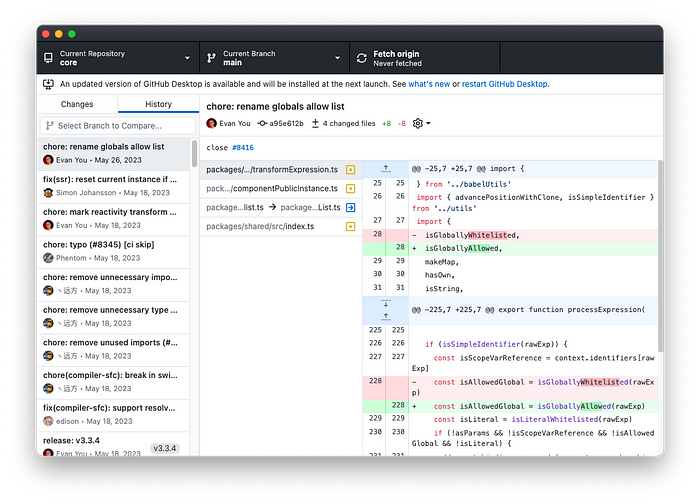
Task: Click the changed files plus-minus icon
Action: tap(315, 123)
